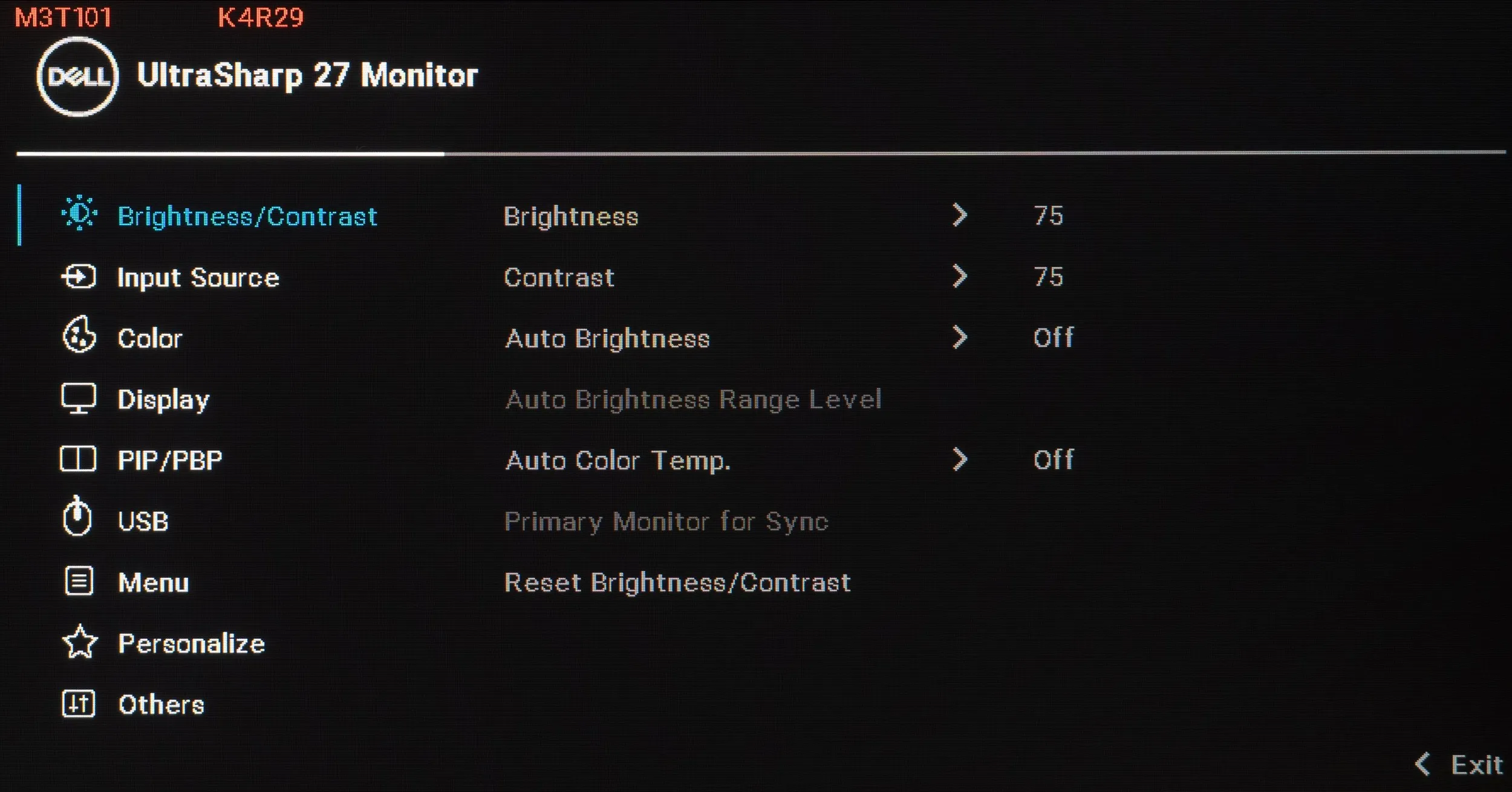Expand the Auto Brightness chevron
This screenshot has height=792, width=1512.
coord(959,338)
